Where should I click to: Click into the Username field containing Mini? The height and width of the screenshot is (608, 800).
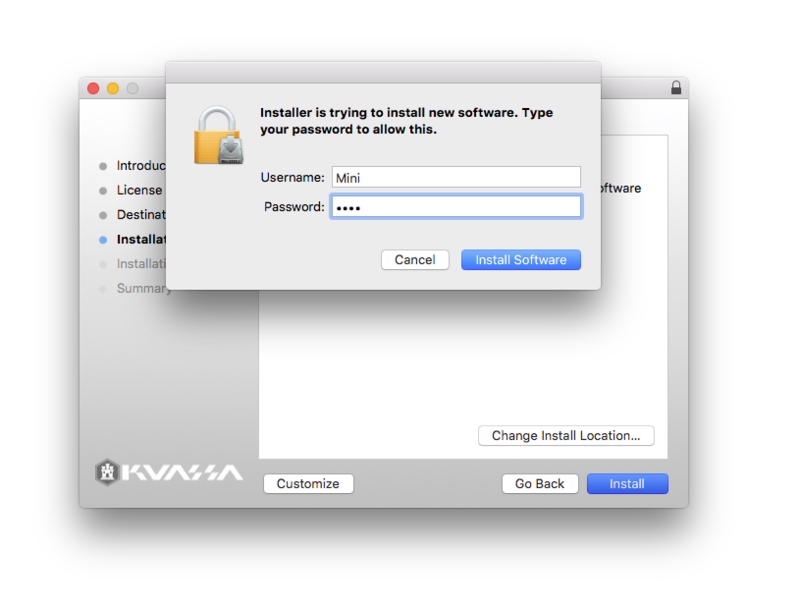[x=456, y=178]
